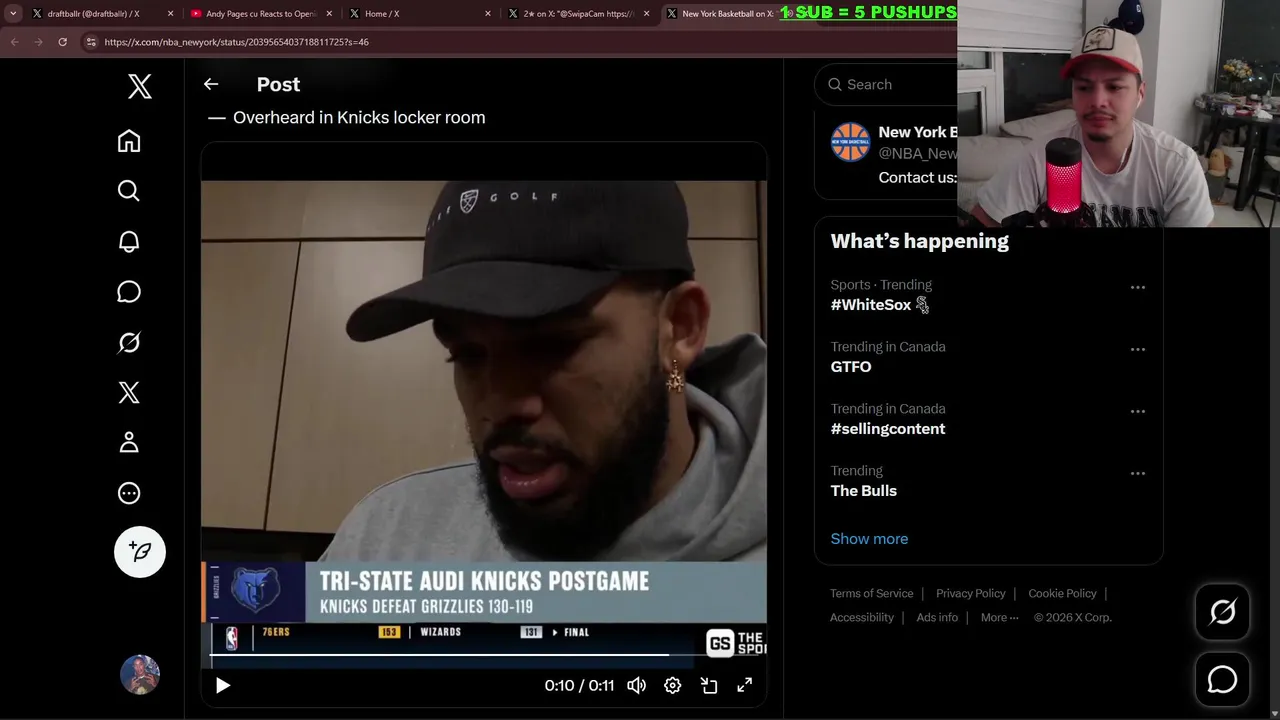Close the Andy Pages YouTube tab
1280x720 pixels.
[329, 14]
